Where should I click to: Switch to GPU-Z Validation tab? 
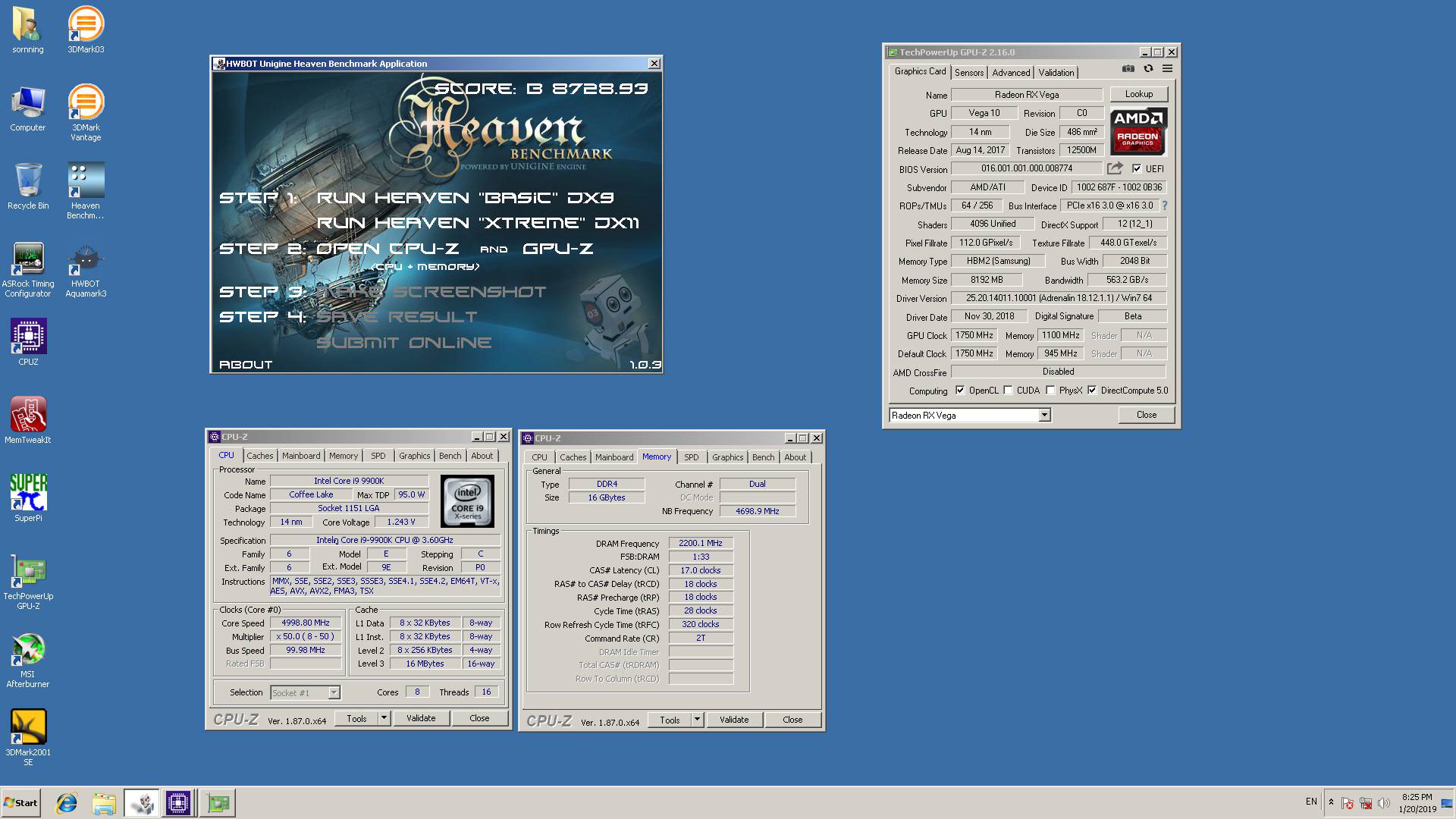click(x=1056, y=73)
